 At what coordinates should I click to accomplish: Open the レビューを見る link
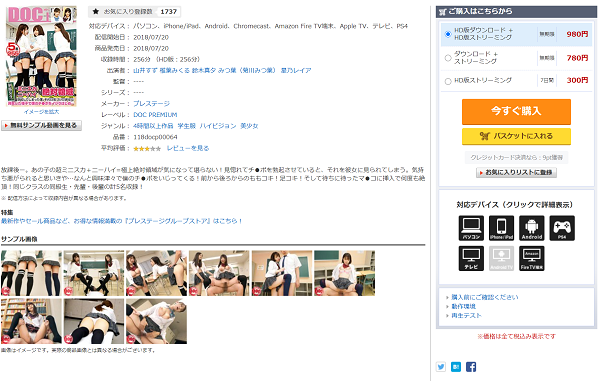(188, 148)
